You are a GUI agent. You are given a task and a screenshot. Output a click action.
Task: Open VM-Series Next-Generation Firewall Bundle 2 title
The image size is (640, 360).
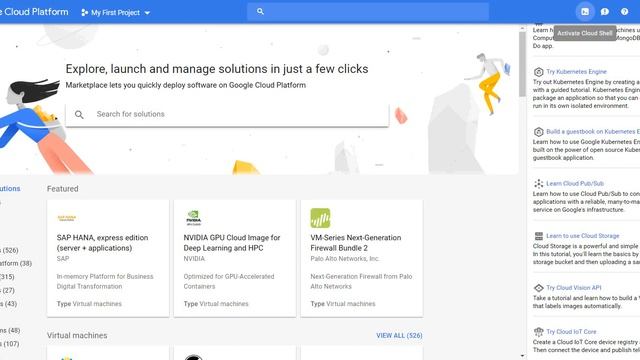356,243
